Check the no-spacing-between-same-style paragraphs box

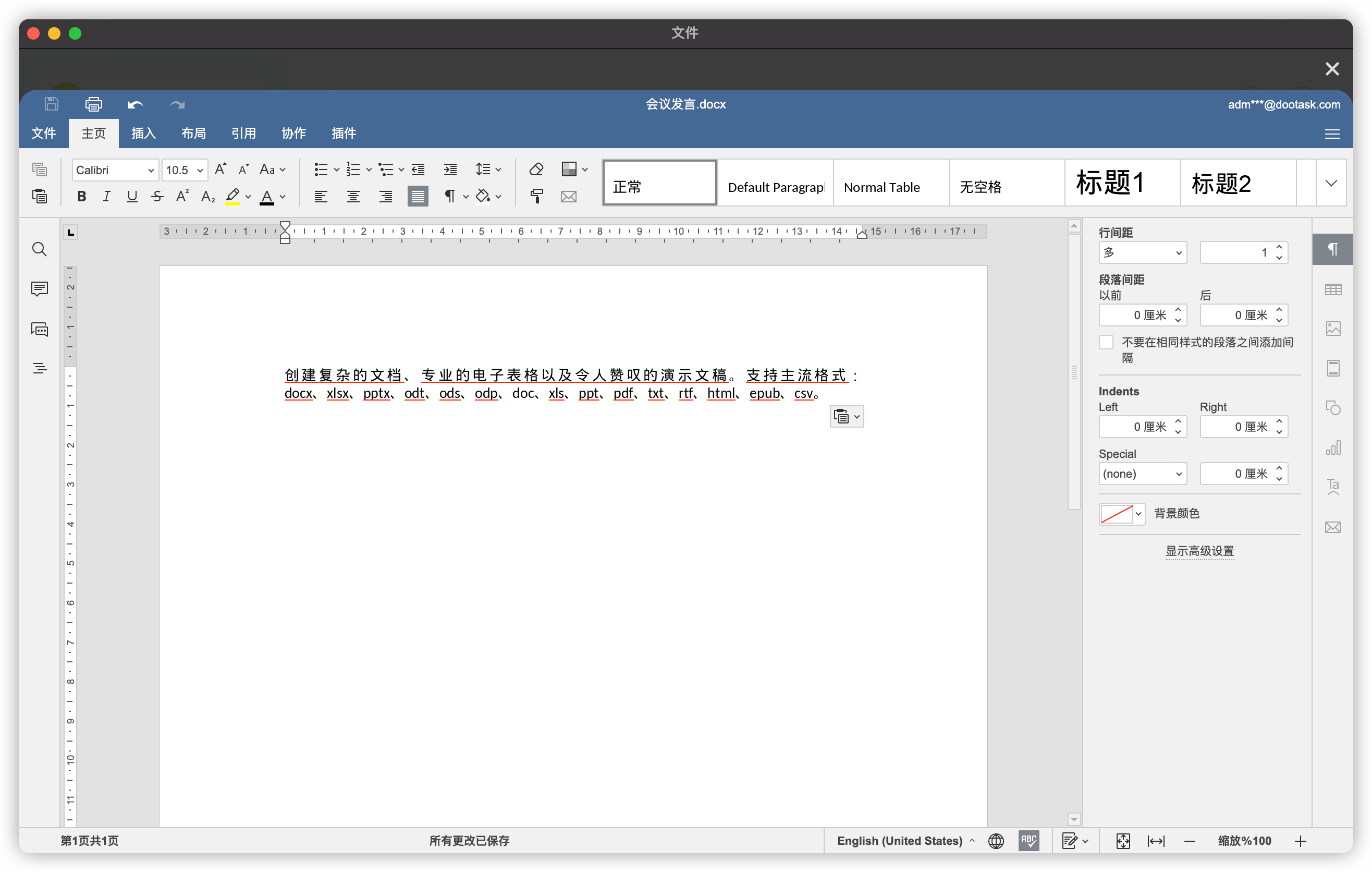click(x=1106, y=342)
